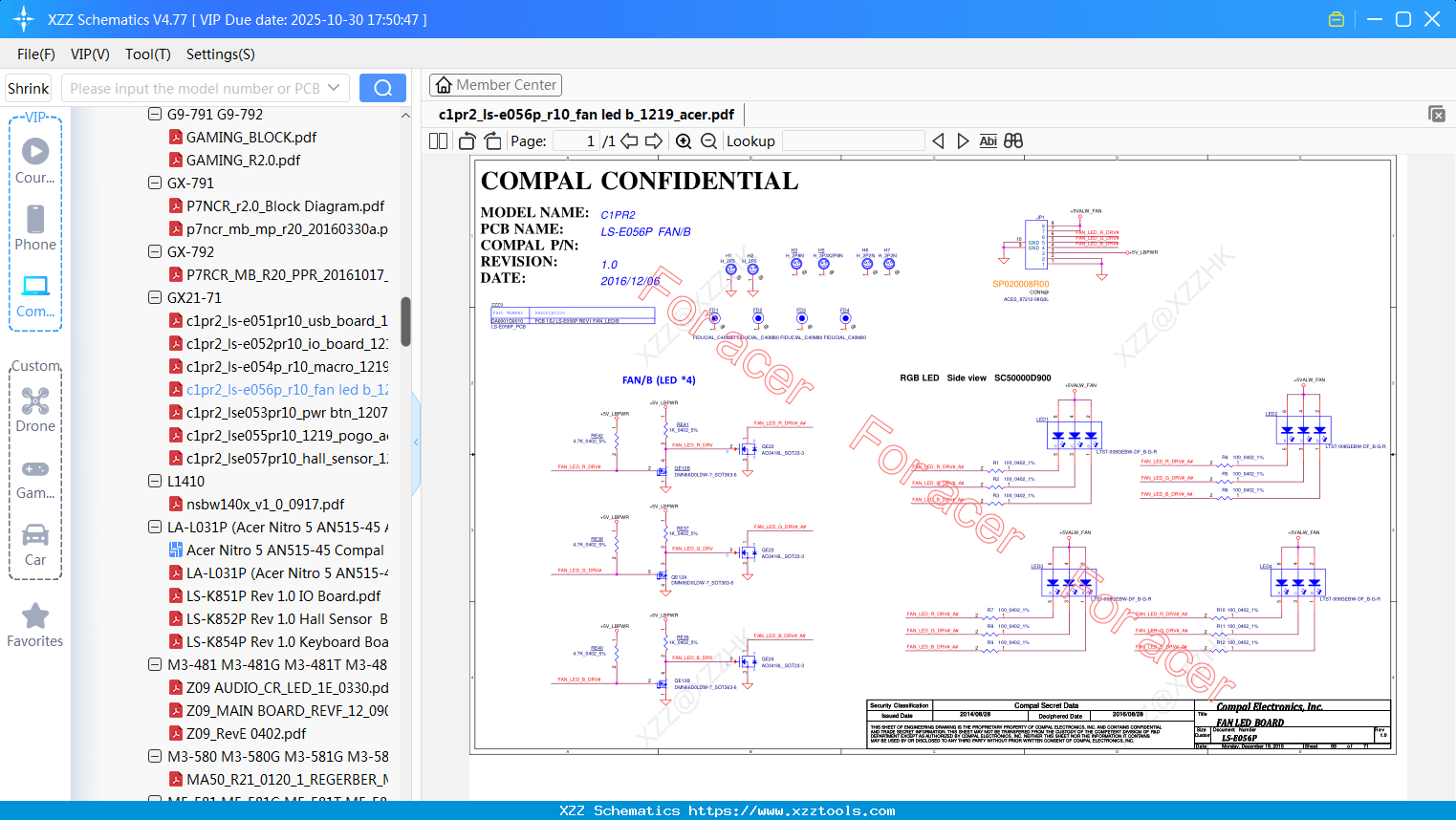The image size is (1456, 820).
Task: Click the Shrink button
Action: pyautogui.click(x=29, y=88)
